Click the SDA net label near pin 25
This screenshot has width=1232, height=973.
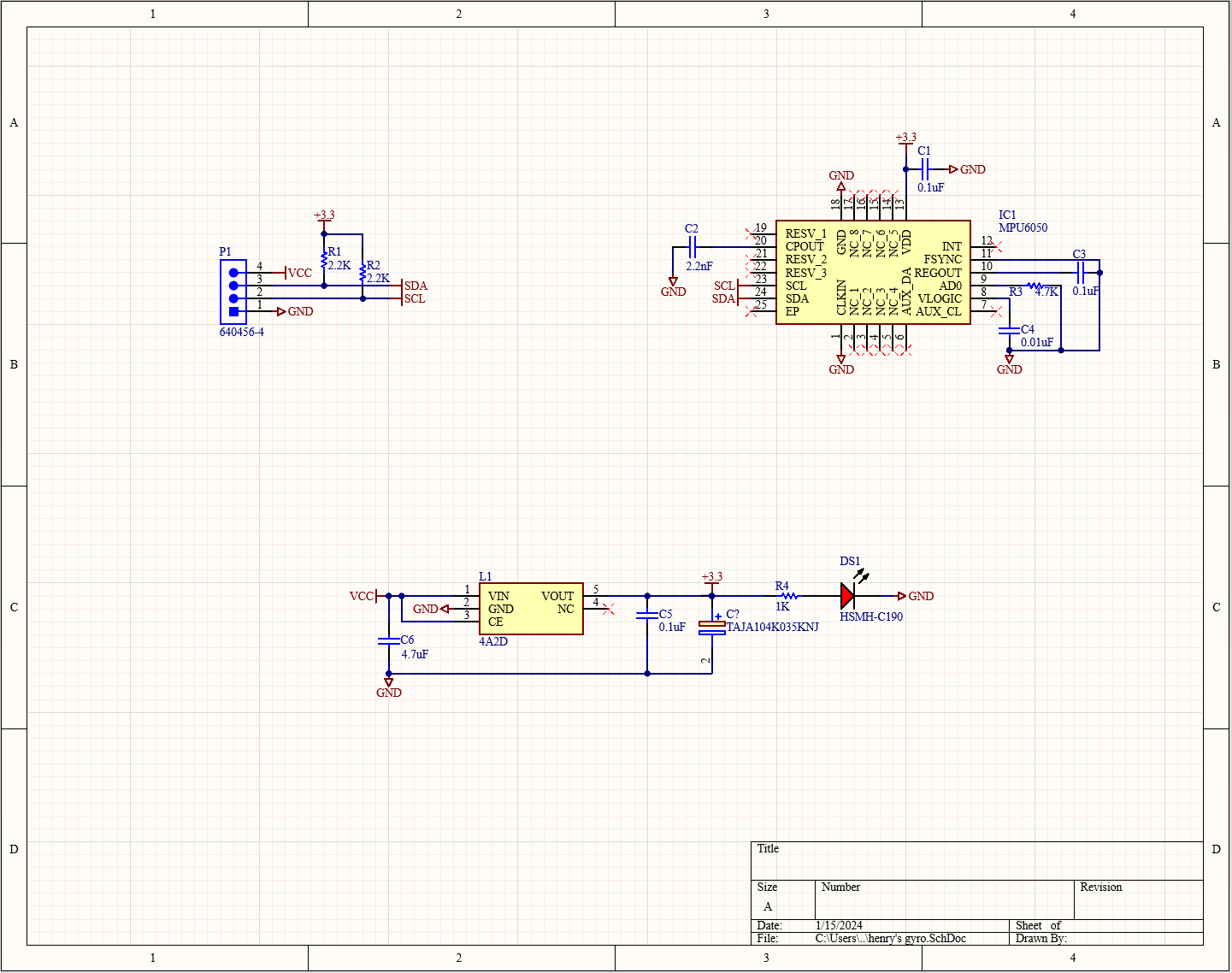pyautogui.click(x=724, y=298)
